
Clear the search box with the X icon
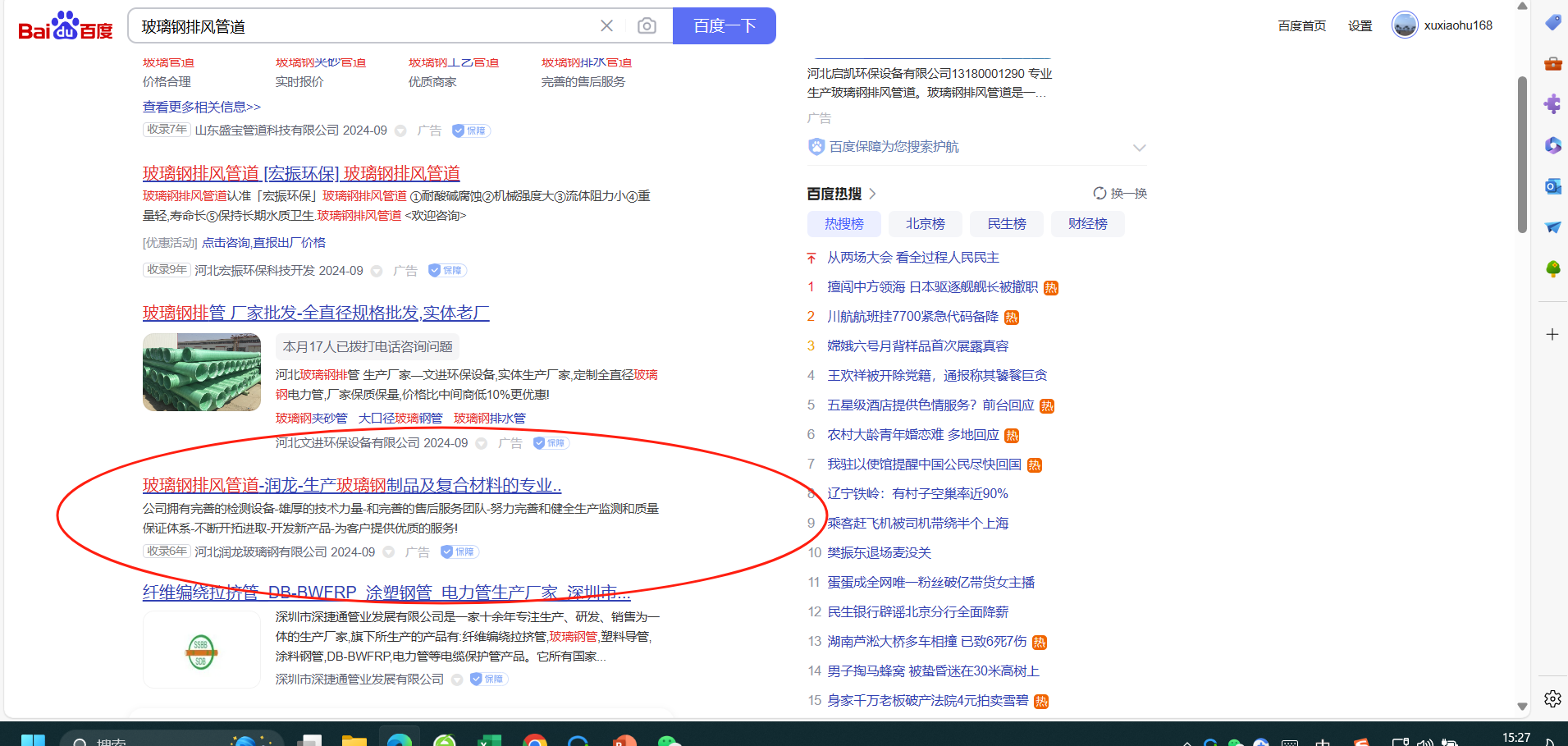click(606, 26)
